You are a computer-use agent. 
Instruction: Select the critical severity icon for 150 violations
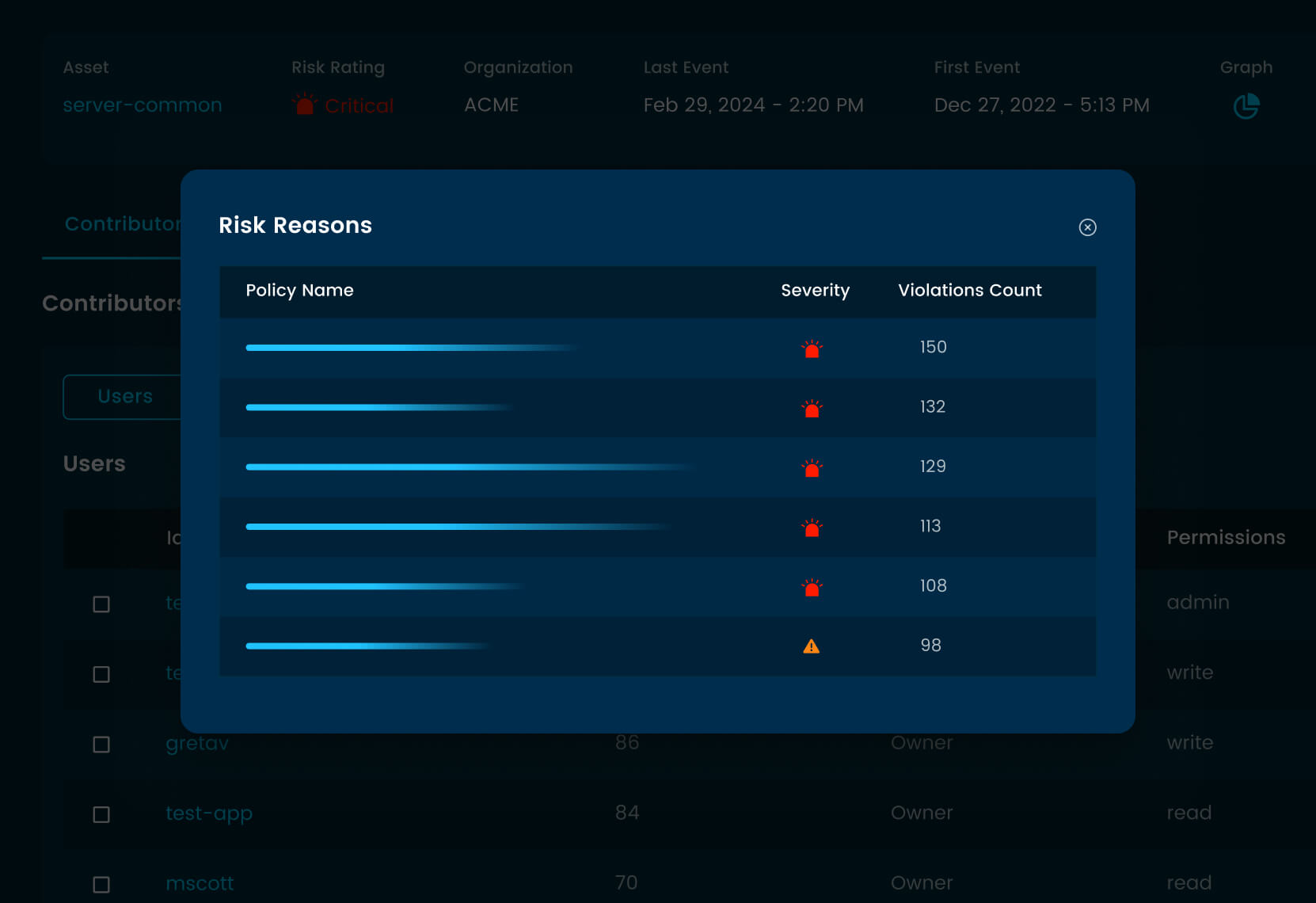click(x=812, y=348)
